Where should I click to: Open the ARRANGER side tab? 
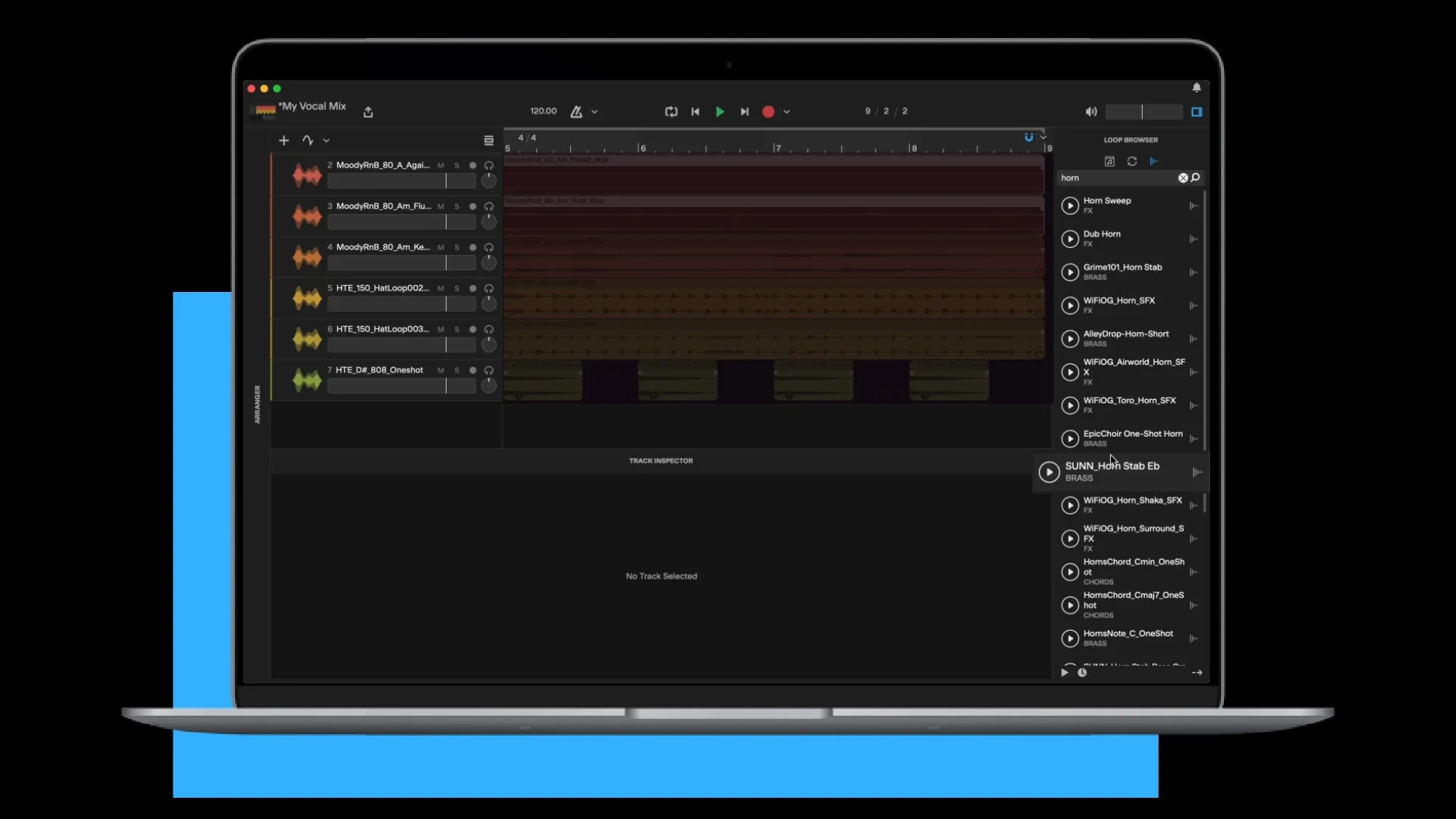tap(257, 404)
